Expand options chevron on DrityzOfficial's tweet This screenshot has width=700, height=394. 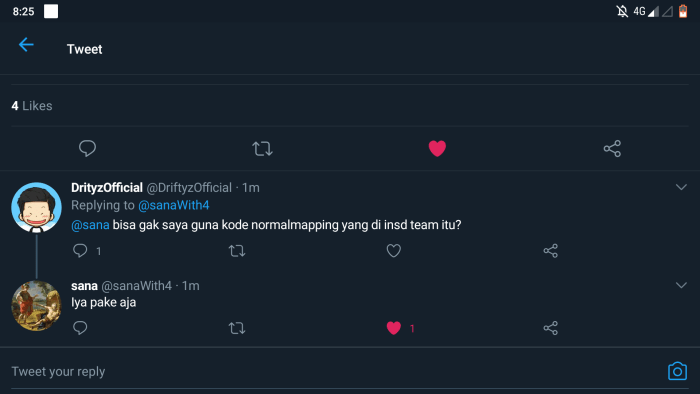coord(681,187)
